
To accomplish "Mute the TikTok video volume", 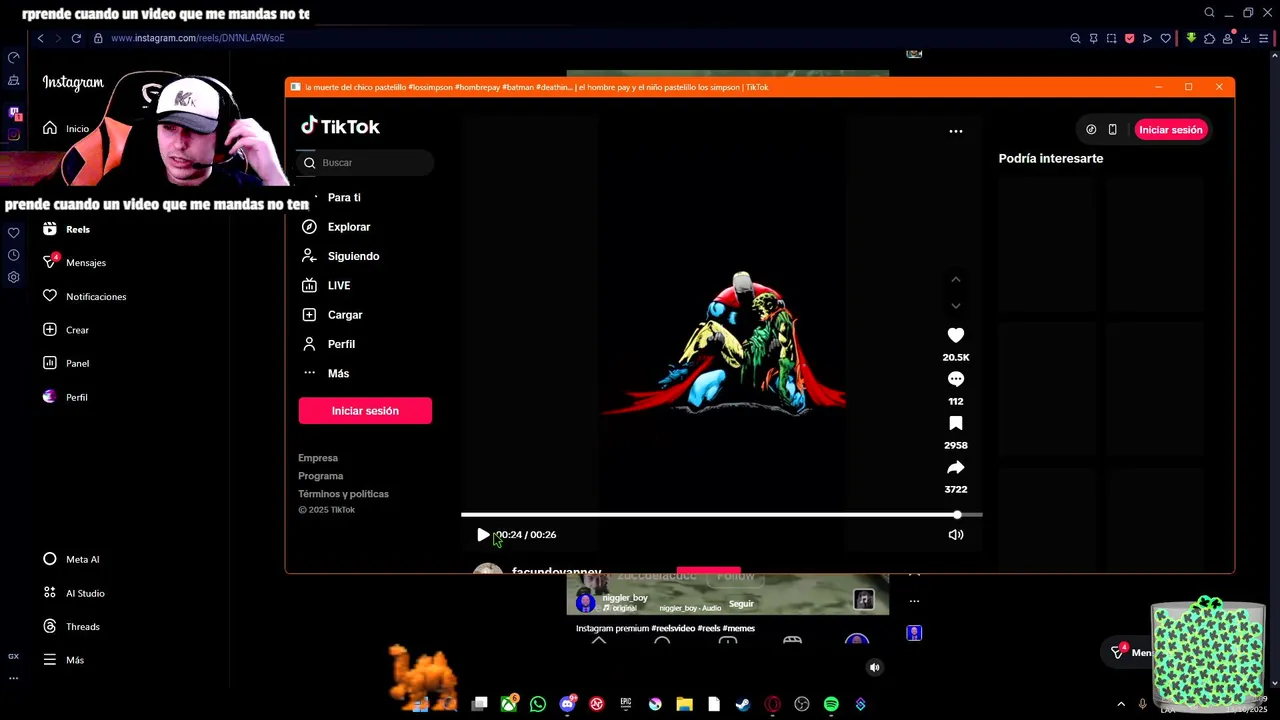I will [956, 534].
